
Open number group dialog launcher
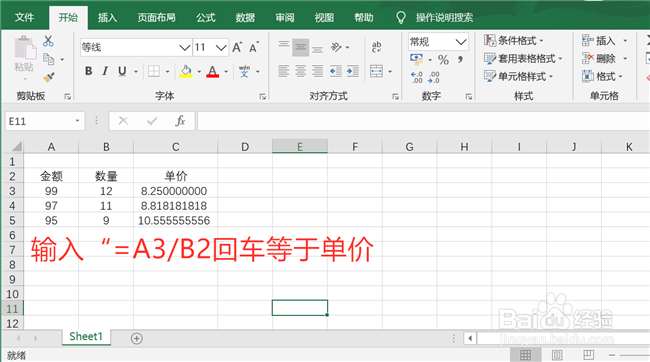click(x=468, y=96)
